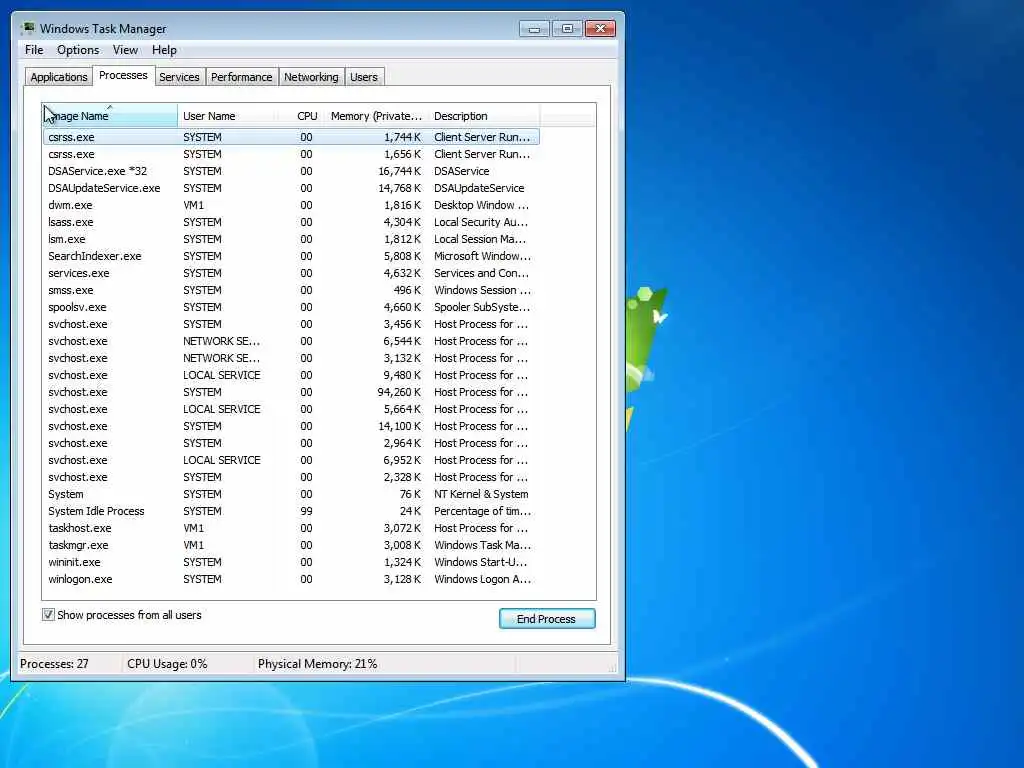1024x768 pixels.
Task: Select svchost.exe row using 5,664 K
Action: click(291, 409)
